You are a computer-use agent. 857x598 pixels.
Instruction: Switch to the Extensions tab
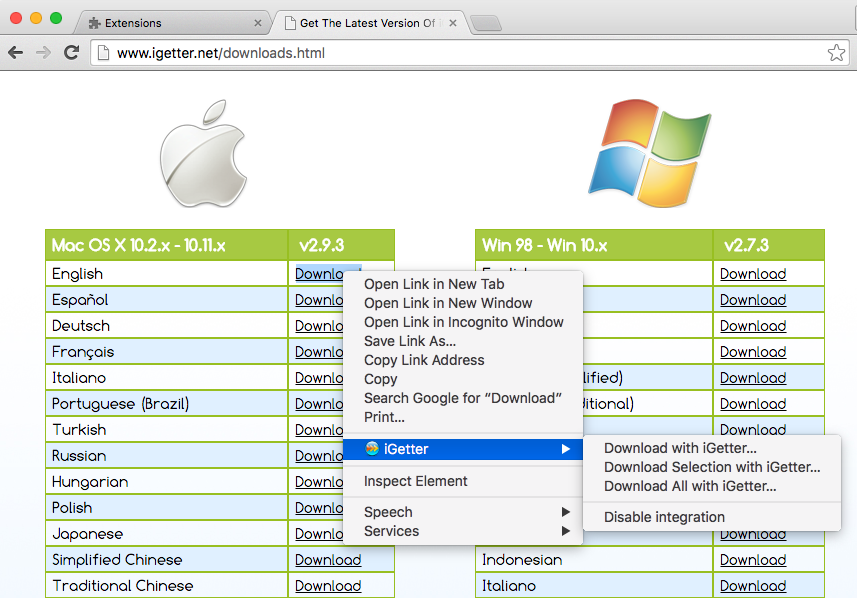click(172, 23)
